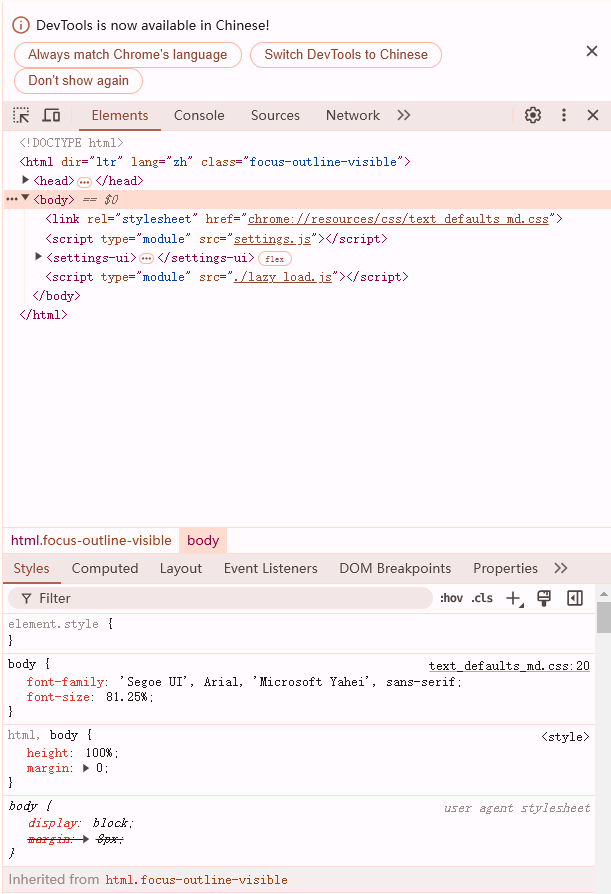The image size is (611, 894).
Task: Click the info icon in the notification
Action: (x=21, y=25)
